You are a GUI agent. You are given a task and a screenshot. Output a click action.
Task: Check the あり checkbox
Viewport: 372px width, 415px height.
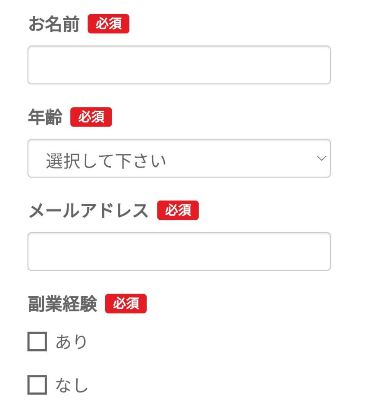coord(37,342)
